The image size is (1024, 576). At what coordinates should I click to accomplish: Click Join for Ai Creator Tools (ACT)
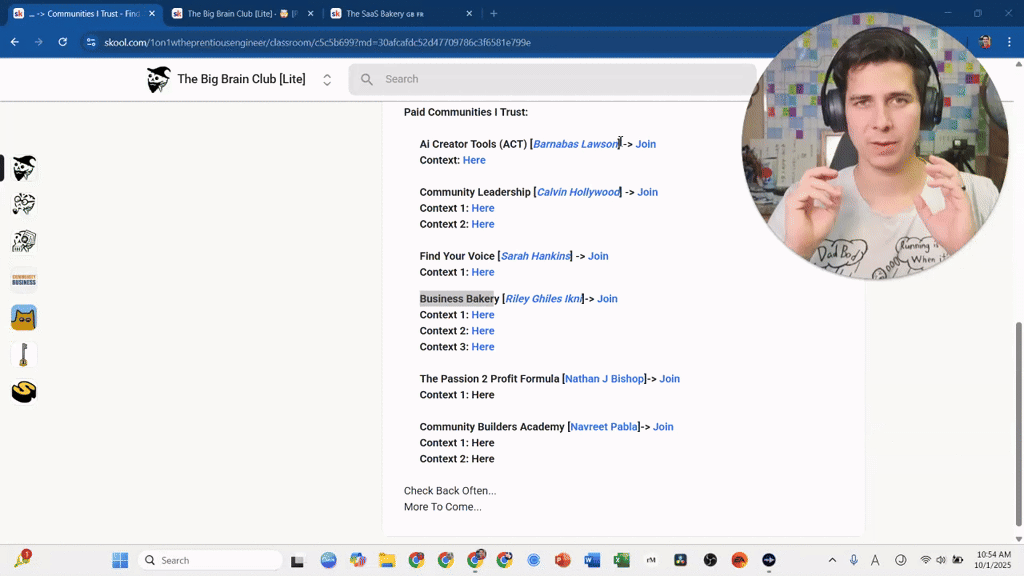point(646,144)
